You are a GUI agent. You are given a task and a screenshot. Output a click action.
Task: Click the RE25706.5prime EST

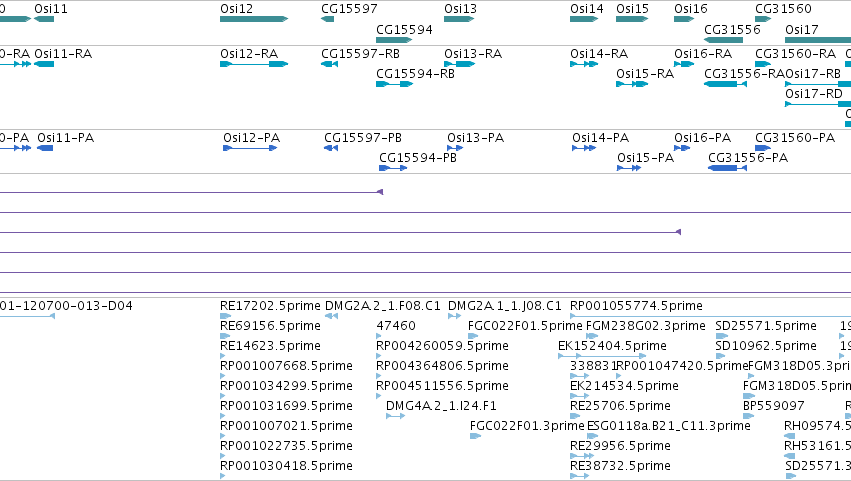pyautogui.click(x=575, y=416)
